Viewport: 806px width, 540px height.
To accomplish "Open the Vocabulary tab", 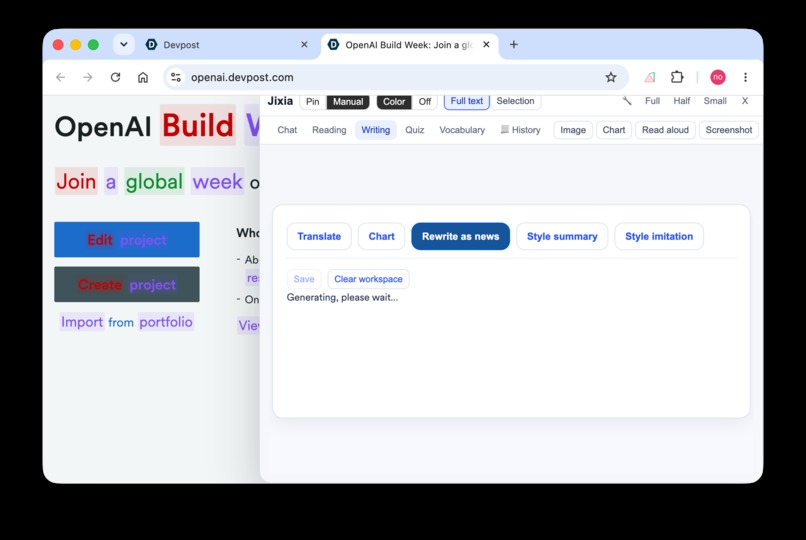I will [x=462, y=130].
